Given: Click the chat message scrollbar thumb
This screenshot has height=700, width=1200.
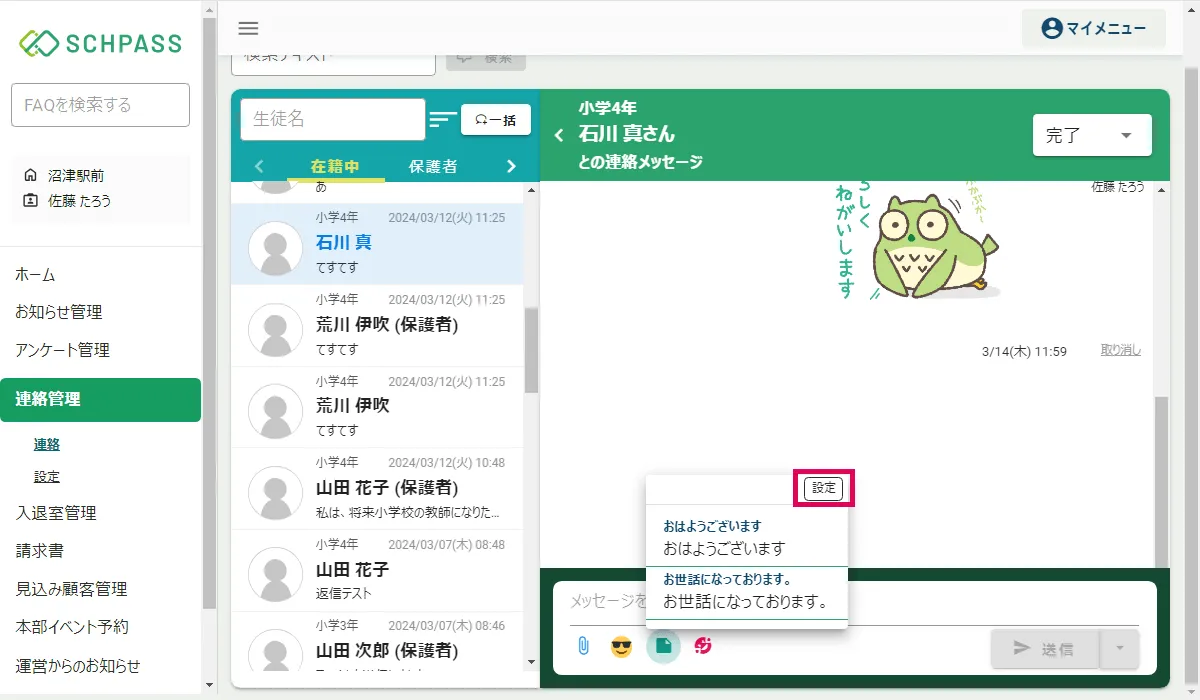Looking at the screenshot, I should coord(1161,480).
